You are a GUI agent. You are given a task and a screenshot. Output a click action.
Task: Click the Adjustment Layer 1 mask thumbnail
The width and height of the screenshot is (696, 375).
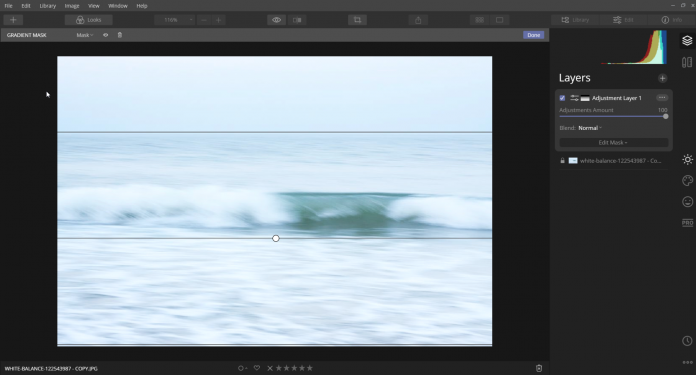tap(585, 98)
